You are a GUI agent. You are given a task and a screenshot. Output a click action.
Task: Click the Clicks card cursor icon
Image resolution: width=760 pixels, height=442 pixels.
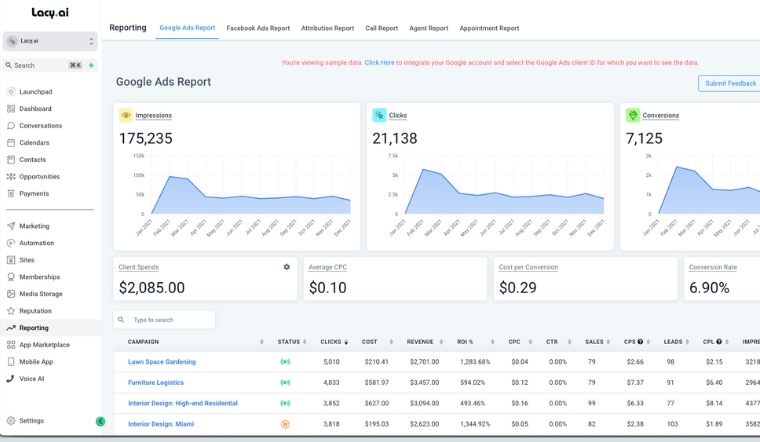click(x=379, y=115)
